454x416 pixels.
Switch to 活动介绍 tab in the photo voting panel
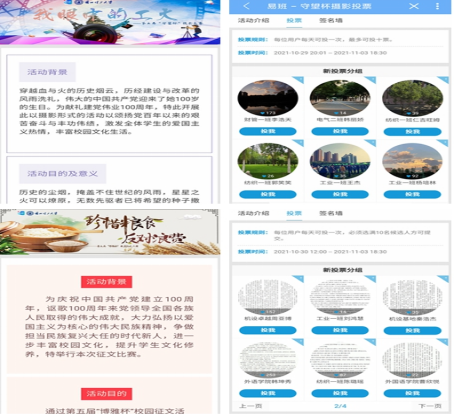tap(253, 20)
